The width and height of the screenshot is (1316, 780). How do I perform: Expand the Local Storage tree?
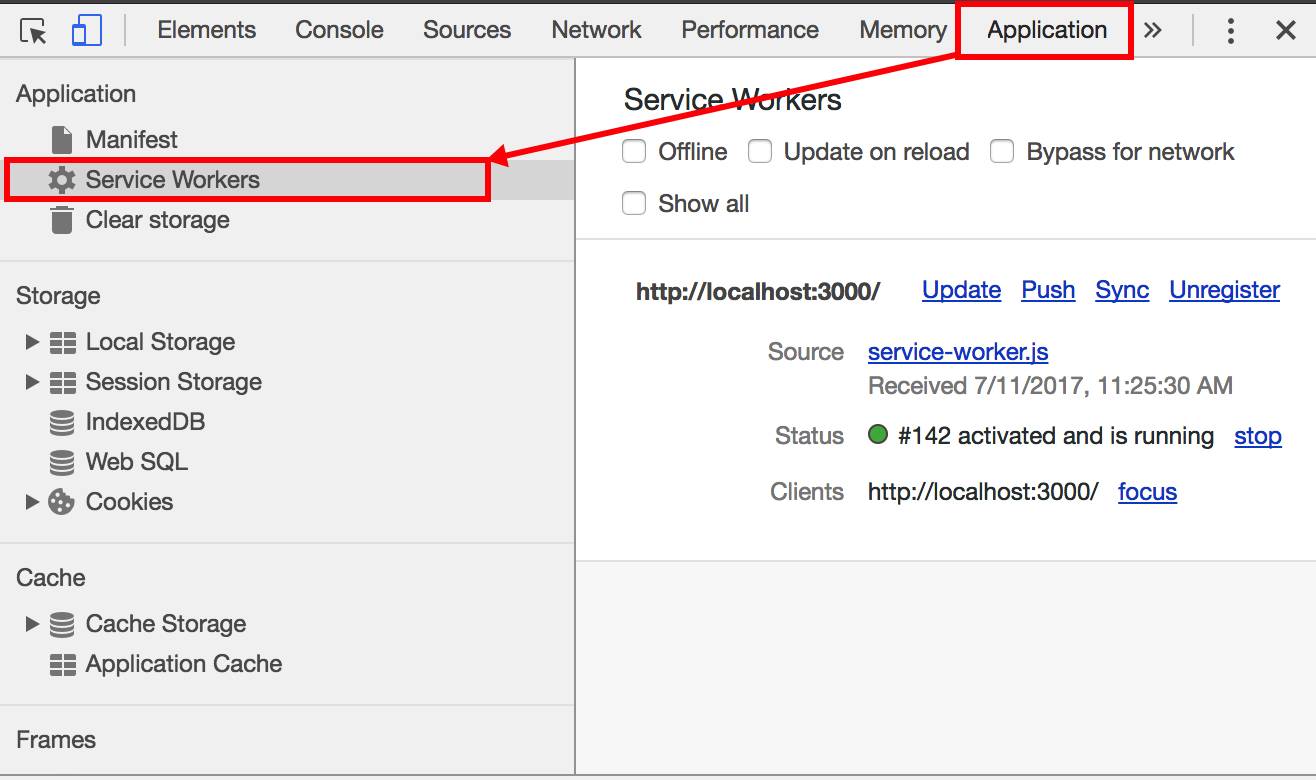32,342
